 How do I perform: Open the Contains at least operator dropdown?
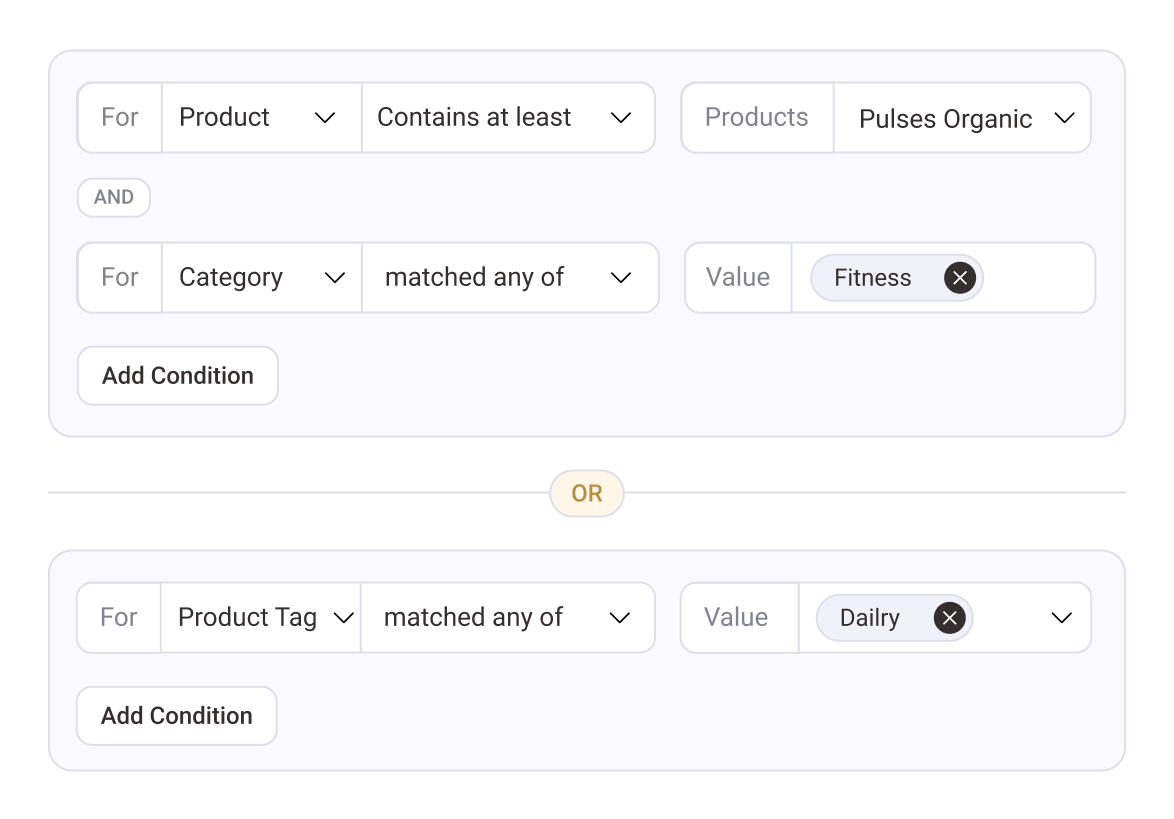click(x=507, y=118)
